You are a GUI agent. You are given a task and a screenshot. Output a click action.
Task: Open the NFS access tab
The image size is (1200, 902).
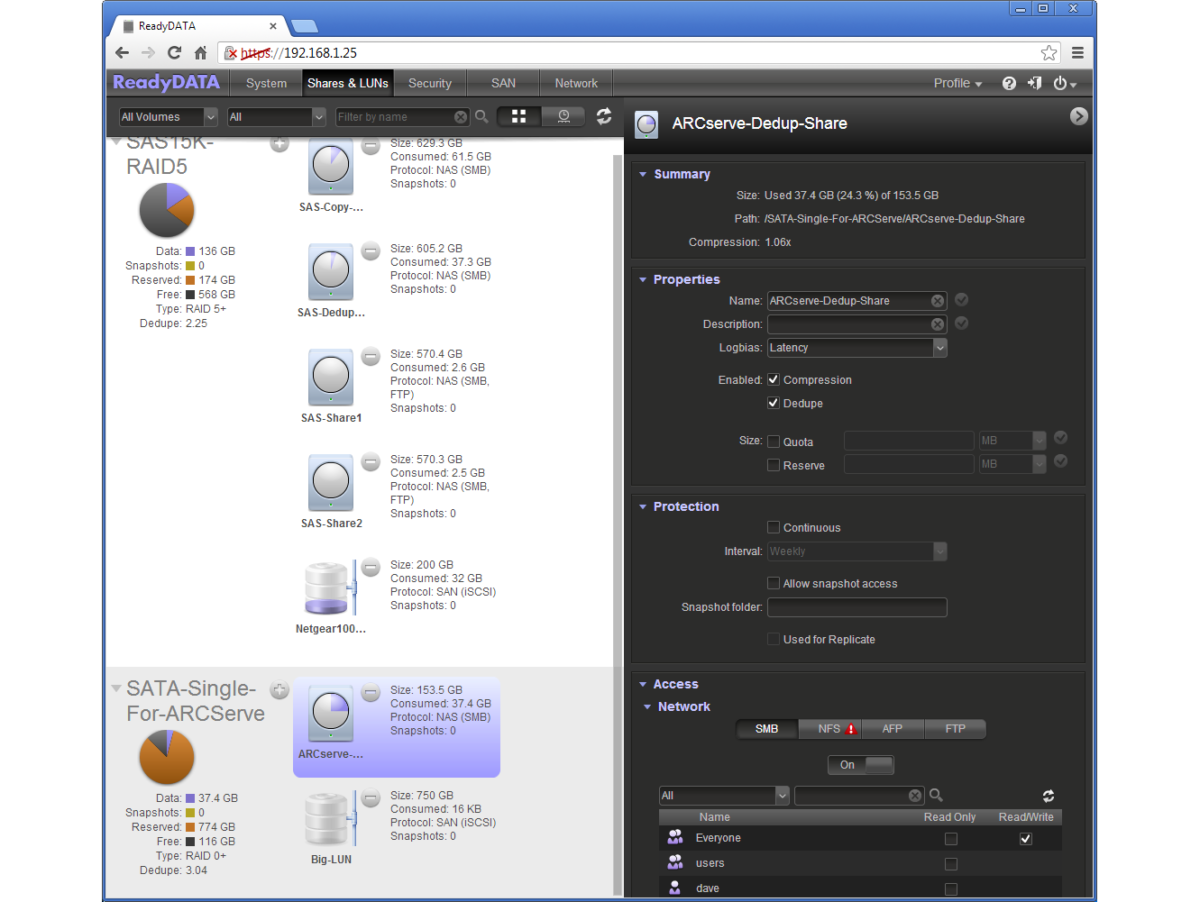coord(829,729)
